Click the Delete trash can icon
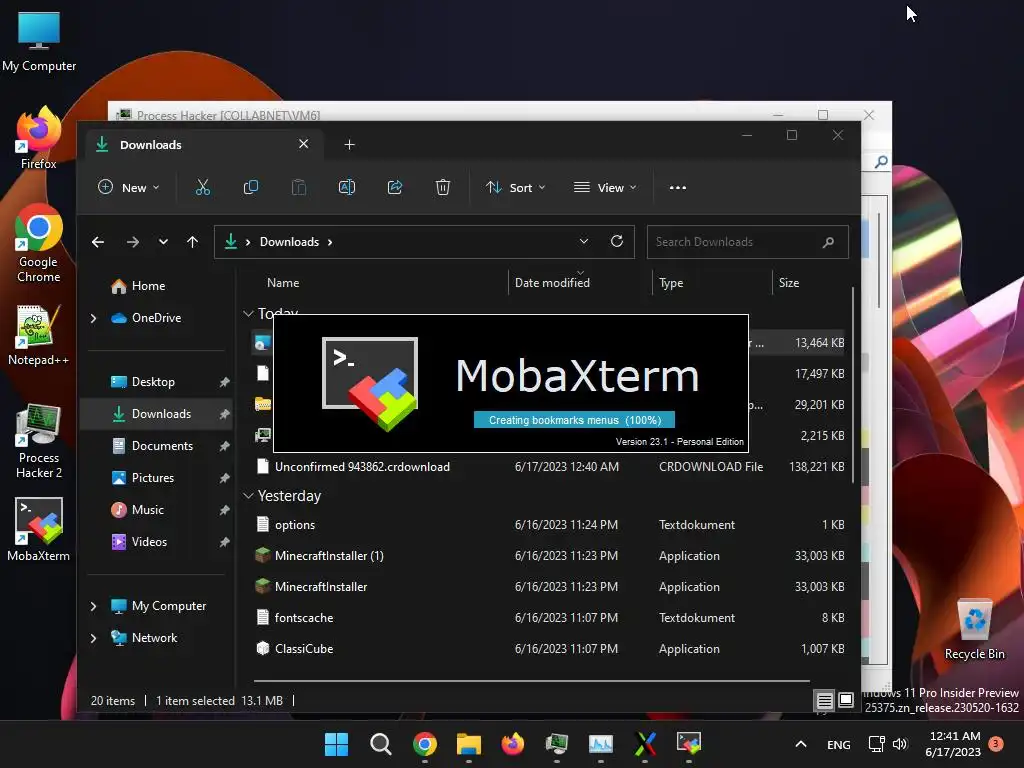This screenshot has height=768, width=1024. pyautogui.click(x=443, y=187)
